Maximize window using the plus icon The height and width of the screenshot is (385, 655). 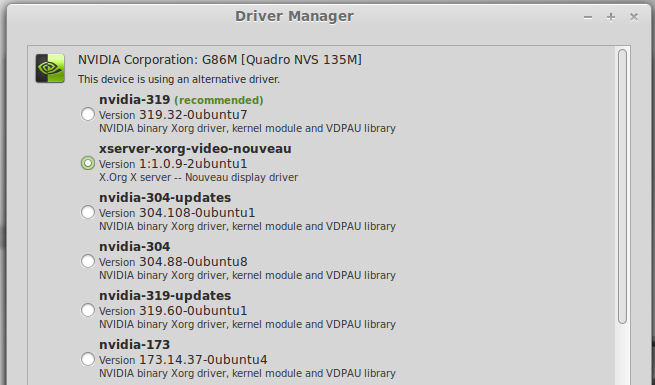611,17
